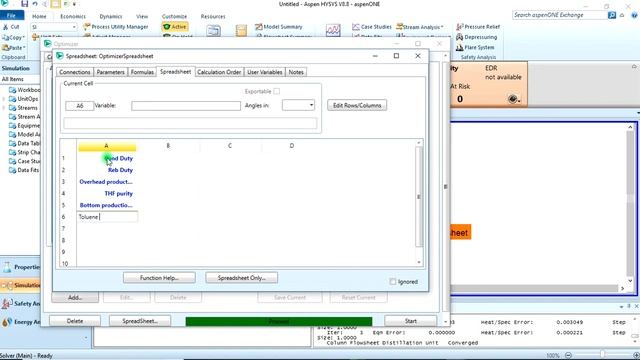The width and height of the screenshot is (640, 360).
Task: Open the User Variables tab
Action: click(265, 72)
